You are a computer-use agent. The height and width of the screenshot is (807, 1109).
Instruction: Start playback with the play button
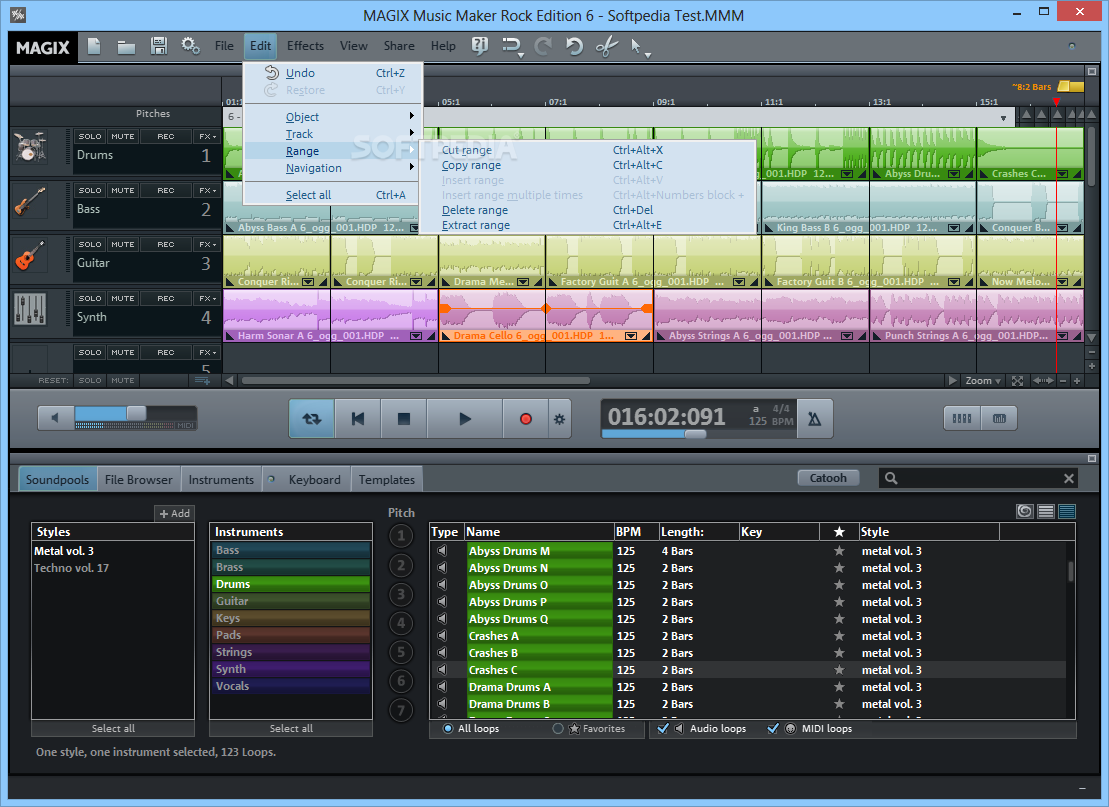pyautogui.click(x=465, y=419)
